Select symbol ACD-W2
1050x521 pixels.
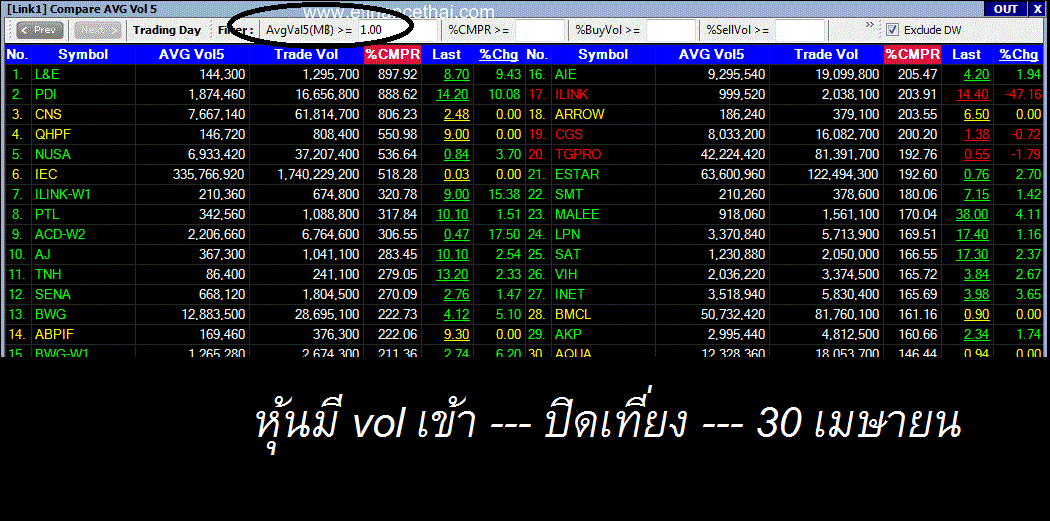[x=60, y=234]
